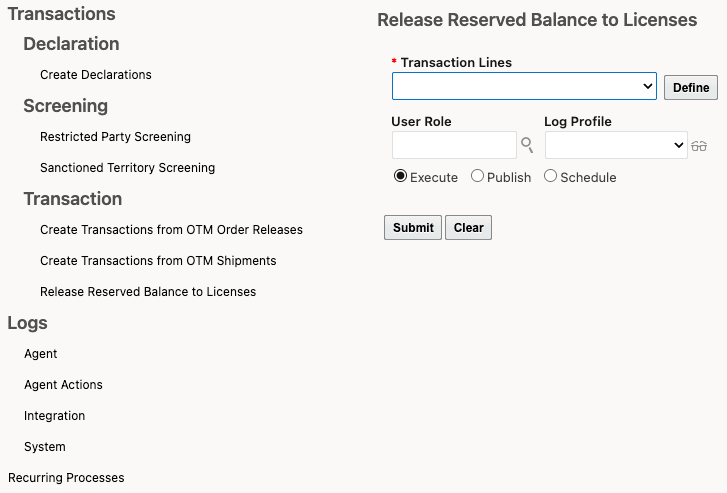The height and width of the screenshot is (493, 727).
Task: Click the Clear button
Action: coord(468,228)
